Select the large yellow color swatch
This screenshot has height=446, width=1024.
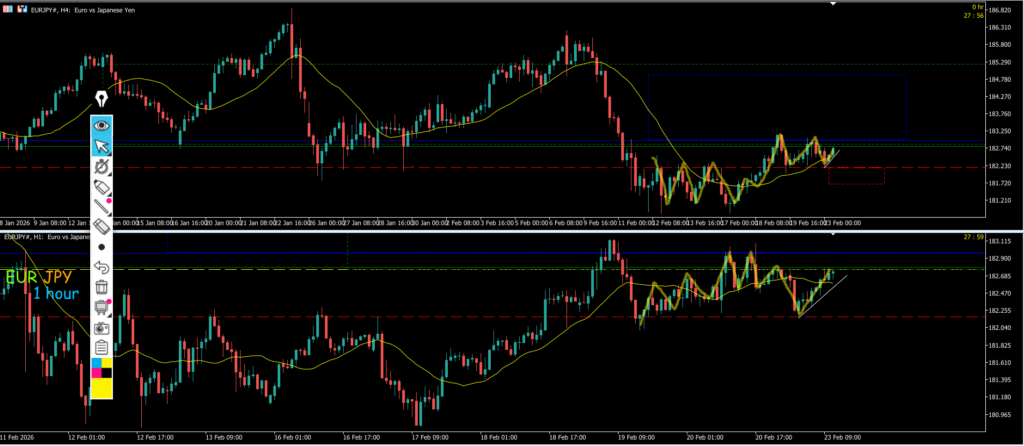[101, 388]
